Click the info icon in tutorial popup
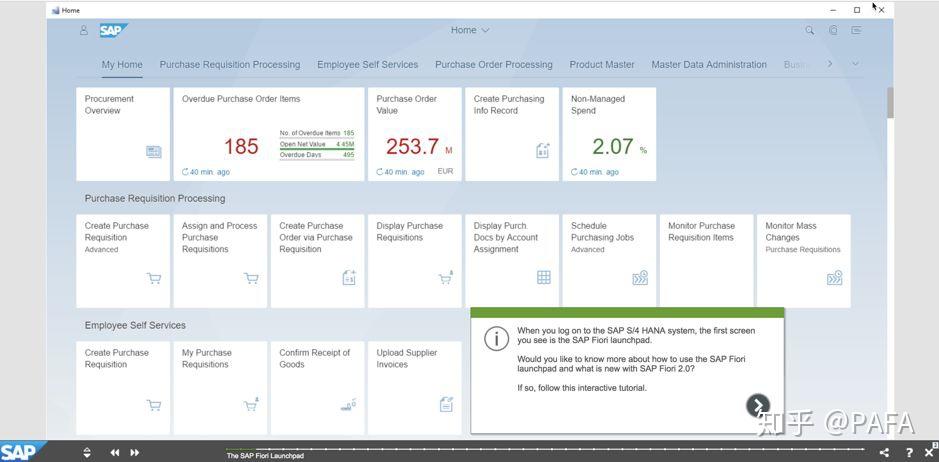The width and height of the screenshot is (939, 462). point(496,339)
